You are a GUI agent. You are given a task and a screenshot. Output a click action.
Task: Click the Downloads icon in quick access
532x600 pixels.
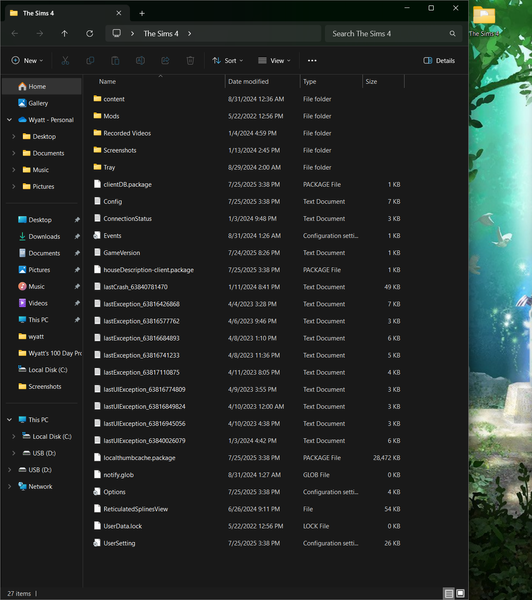point(22,236)
